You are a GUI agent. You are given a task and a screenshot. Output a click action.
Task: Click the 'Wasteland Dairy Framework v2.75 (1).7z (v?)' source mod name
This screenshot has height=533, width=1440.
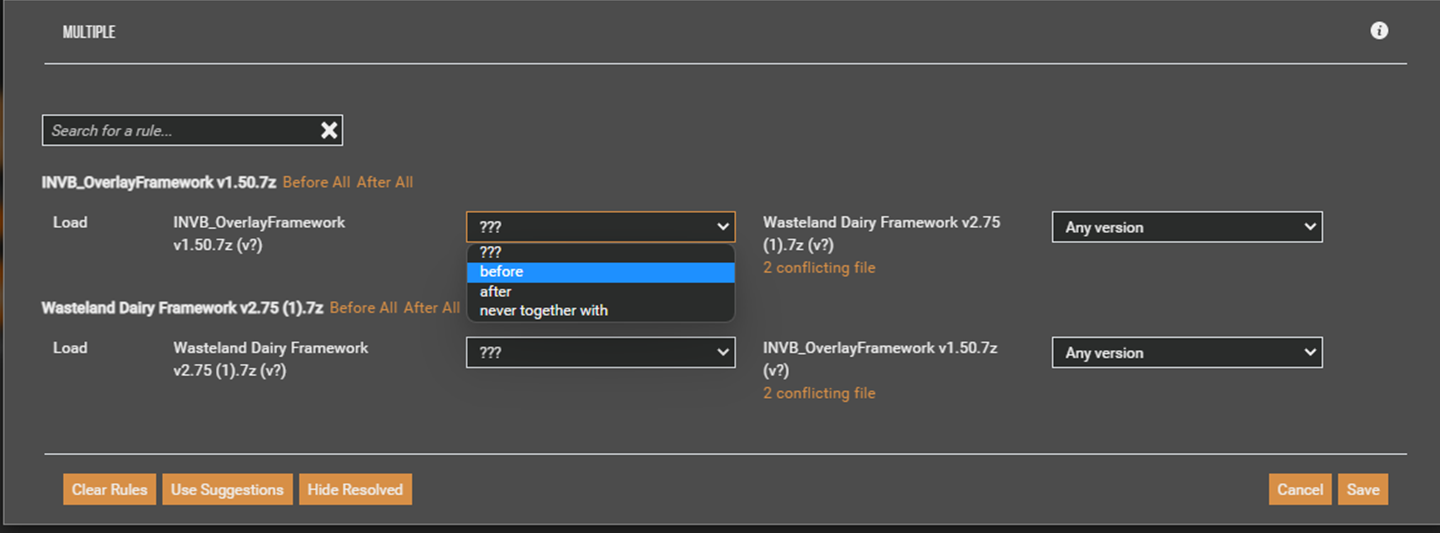point(271,359)
